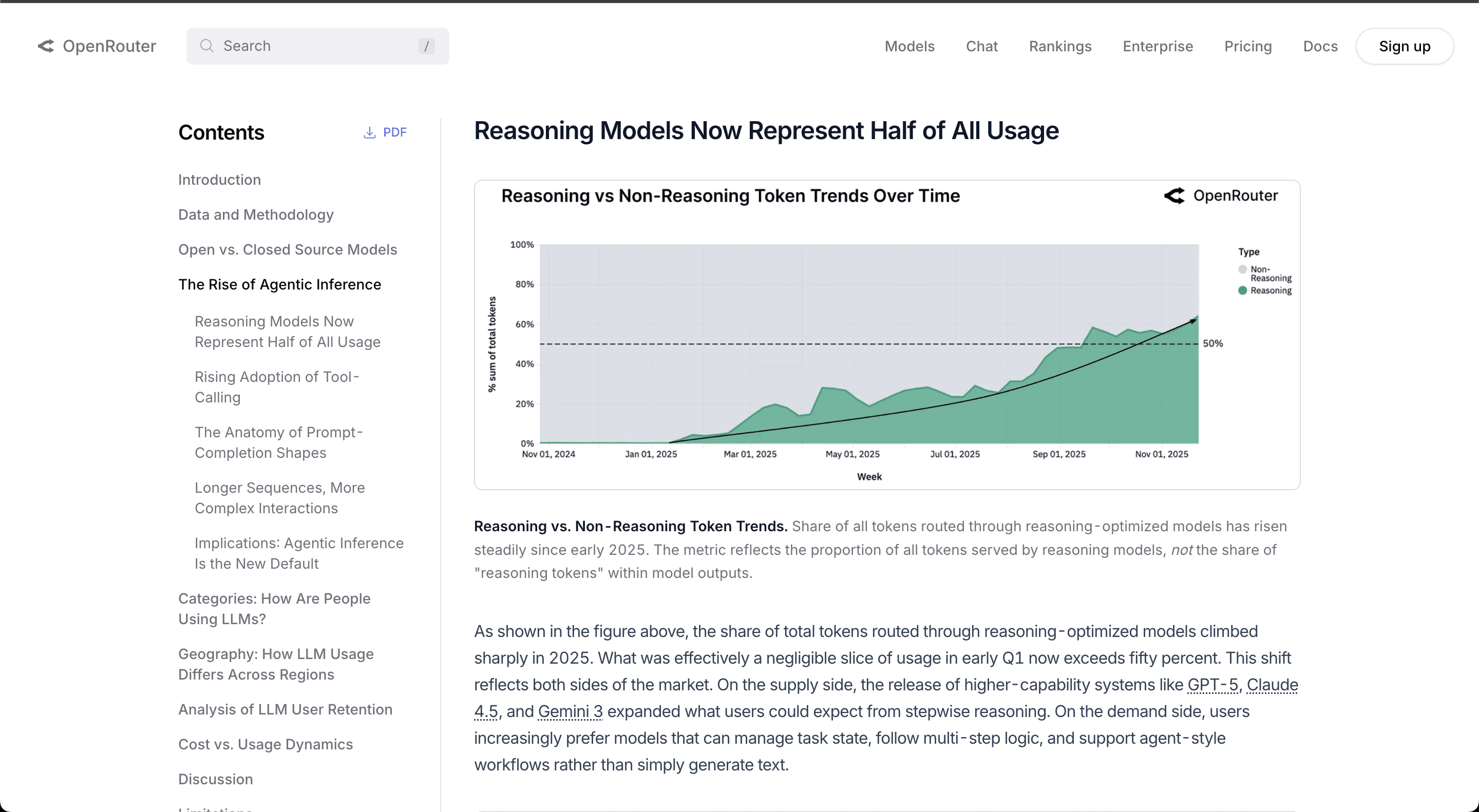Click the Reasoning green legend dot

point(1242,291)
